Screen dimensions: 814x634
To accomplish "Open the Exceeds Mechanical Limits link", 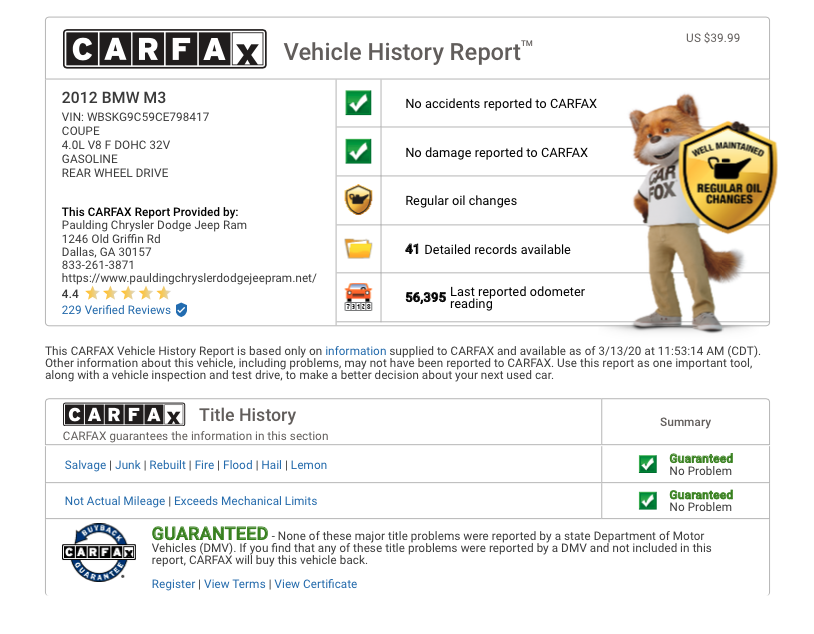I will [x=246, y=501].
